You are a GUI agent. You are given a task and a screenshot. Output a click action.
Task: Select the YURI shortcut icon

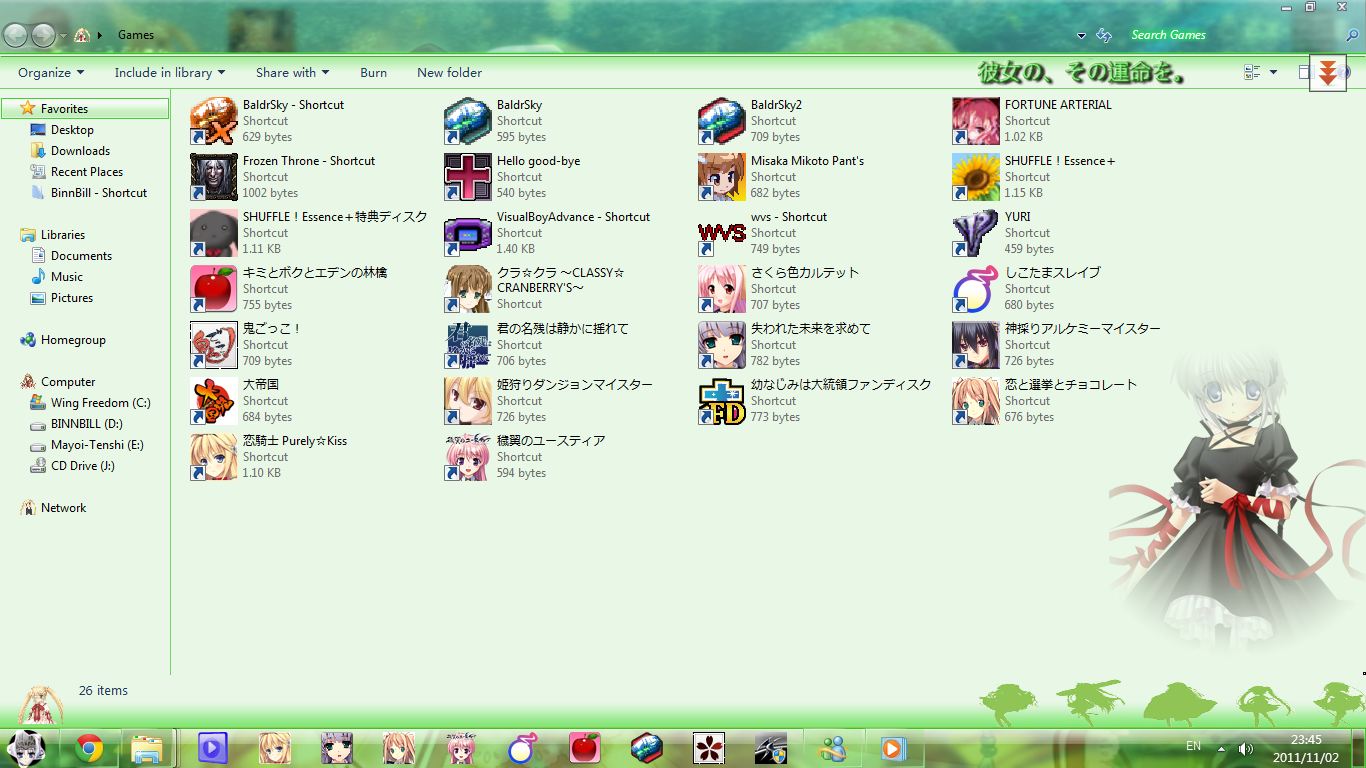(x=976, y=233)
